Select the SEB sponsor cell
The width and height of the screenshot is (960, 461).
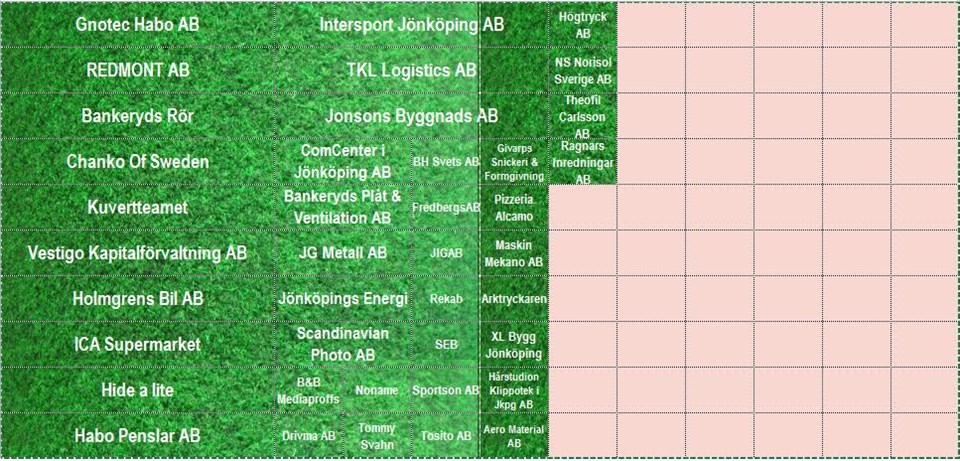tap(446, 345)
